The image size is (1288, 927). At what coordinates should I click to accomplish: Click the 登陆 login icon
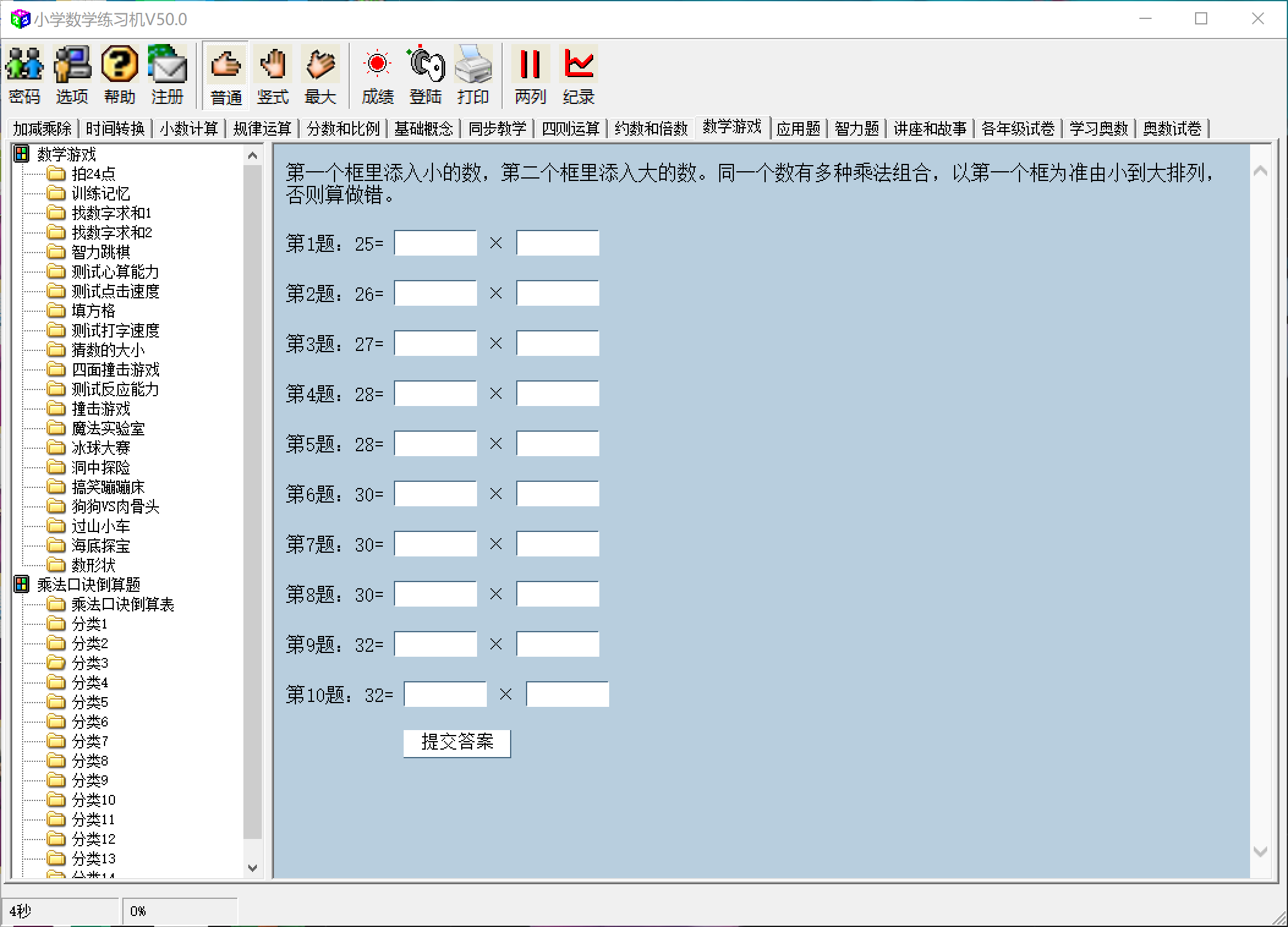[426, 75]
